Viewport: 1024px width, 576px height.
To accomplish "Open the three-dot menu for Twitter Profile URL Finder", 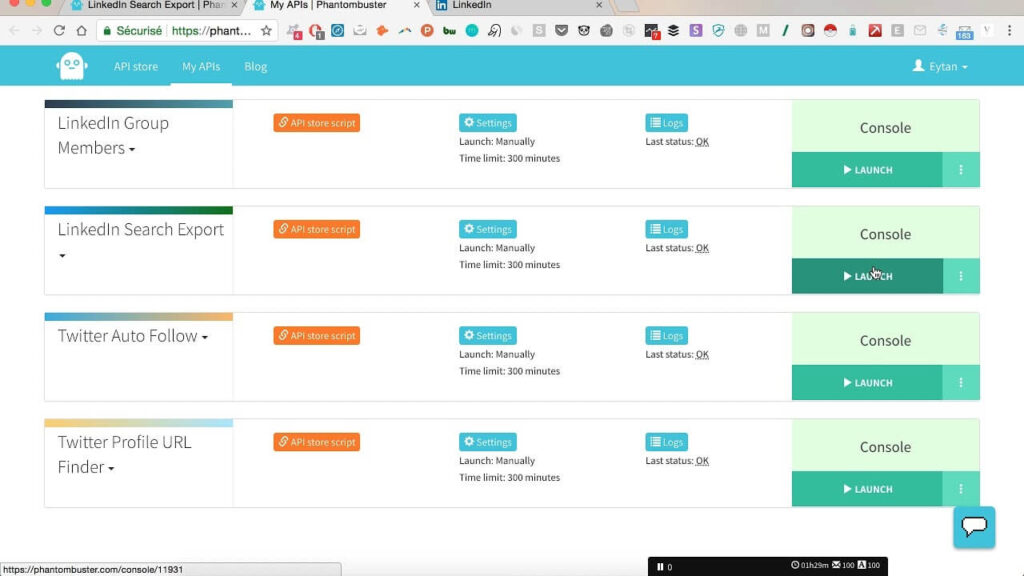I will (961, 489).
